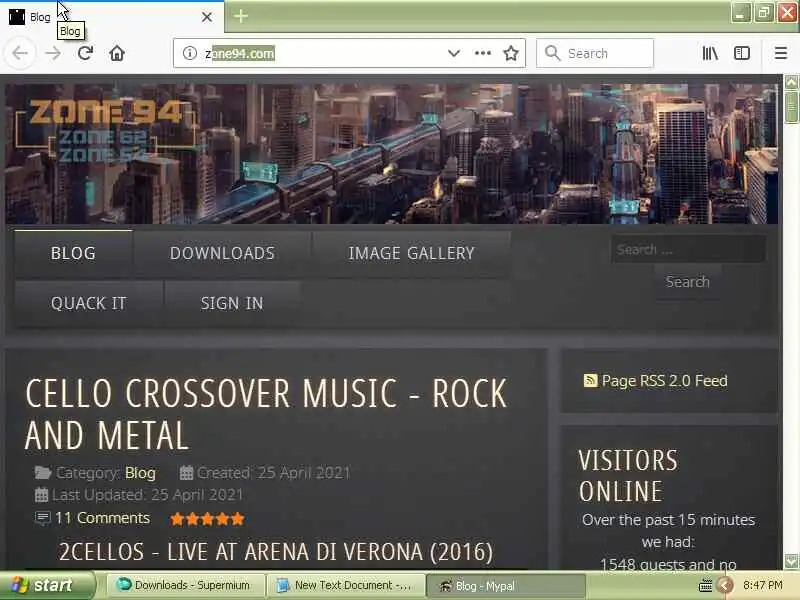Viewport: 800px width, 600px height.
Task: Open the Blog category link
Action: (x=140, y=473)
